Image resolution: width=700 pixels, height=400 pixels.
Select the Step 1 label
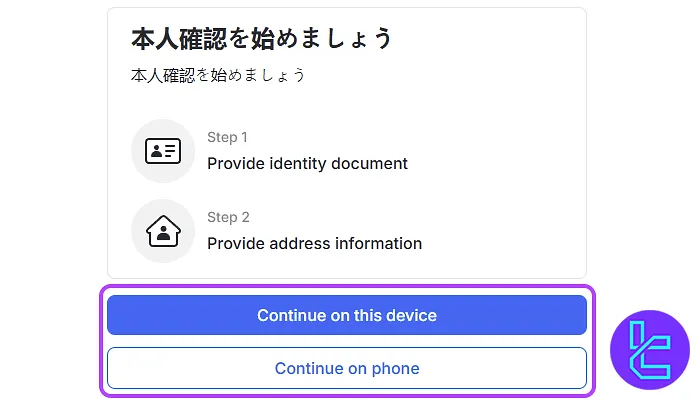click(227, 137)
